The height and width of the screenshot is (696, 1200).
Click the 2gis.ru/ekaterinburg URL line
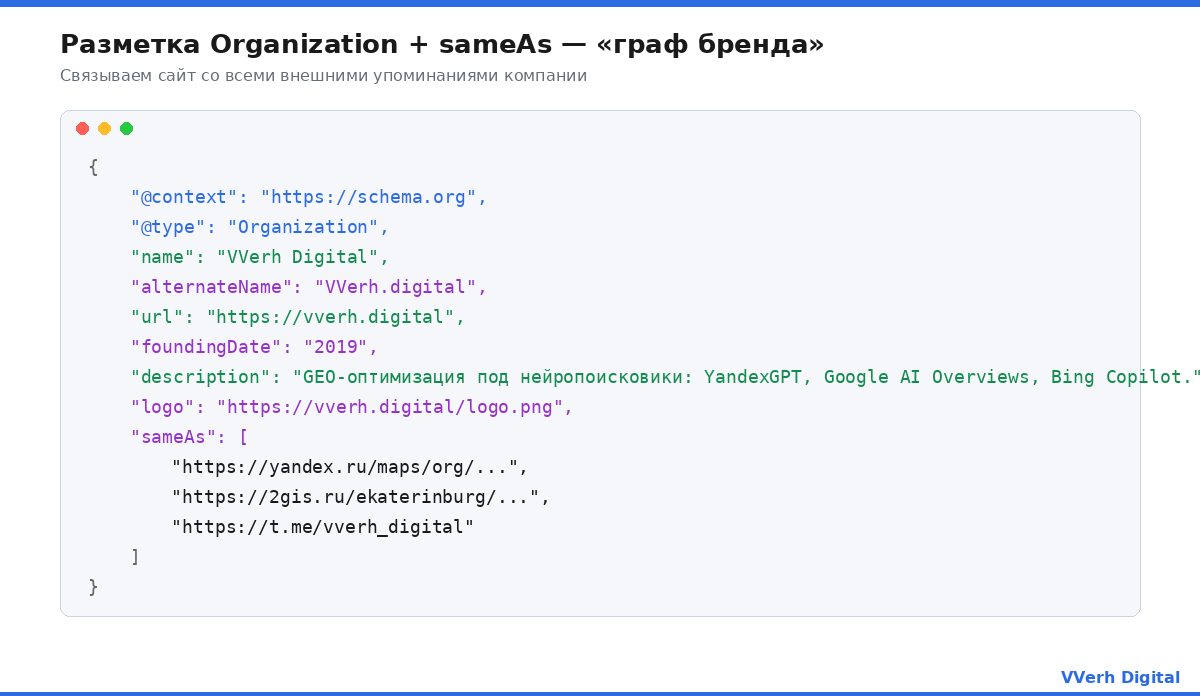[360, 497]
